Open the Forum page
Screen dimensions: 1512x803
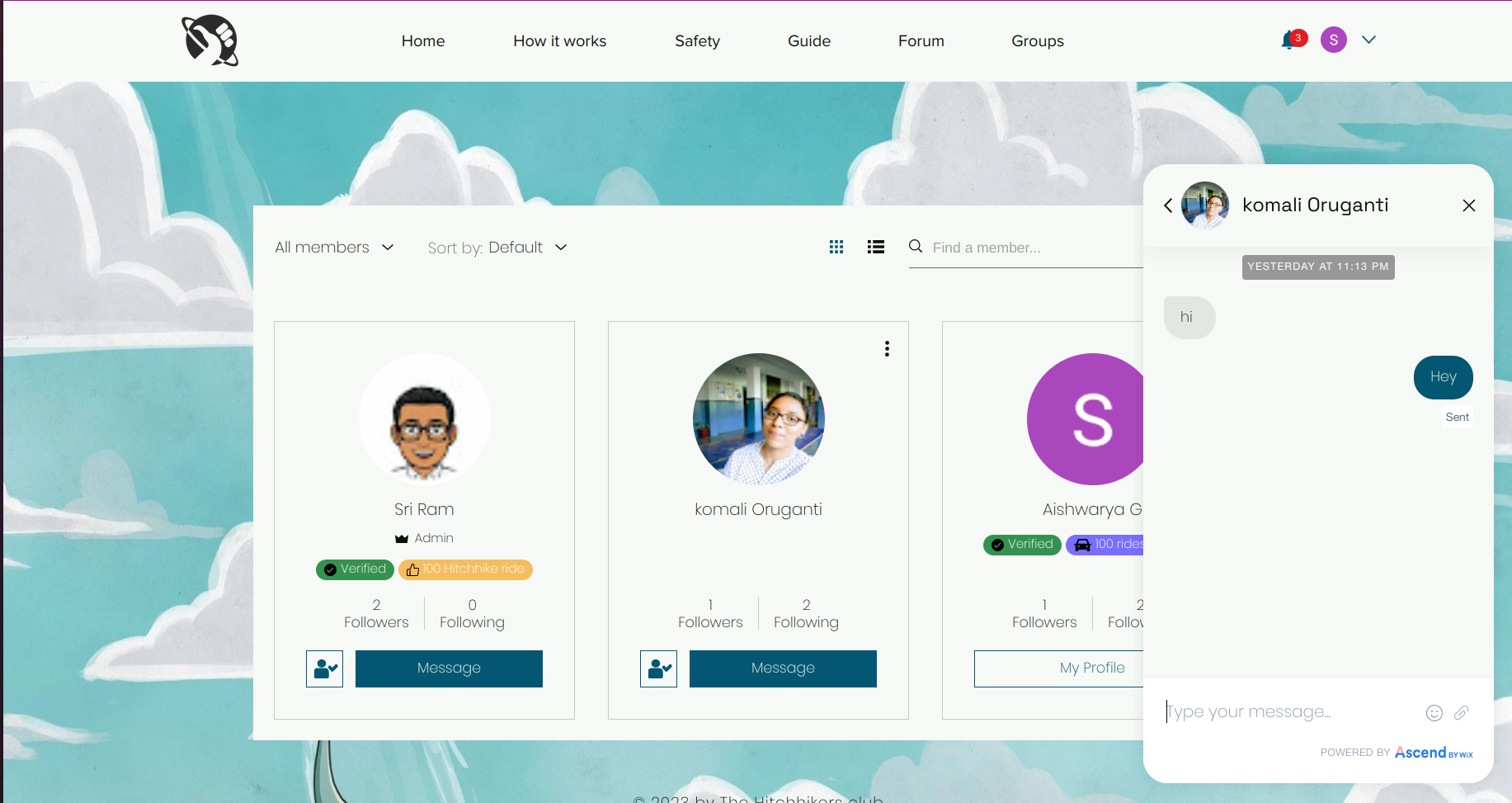[921, 41]
